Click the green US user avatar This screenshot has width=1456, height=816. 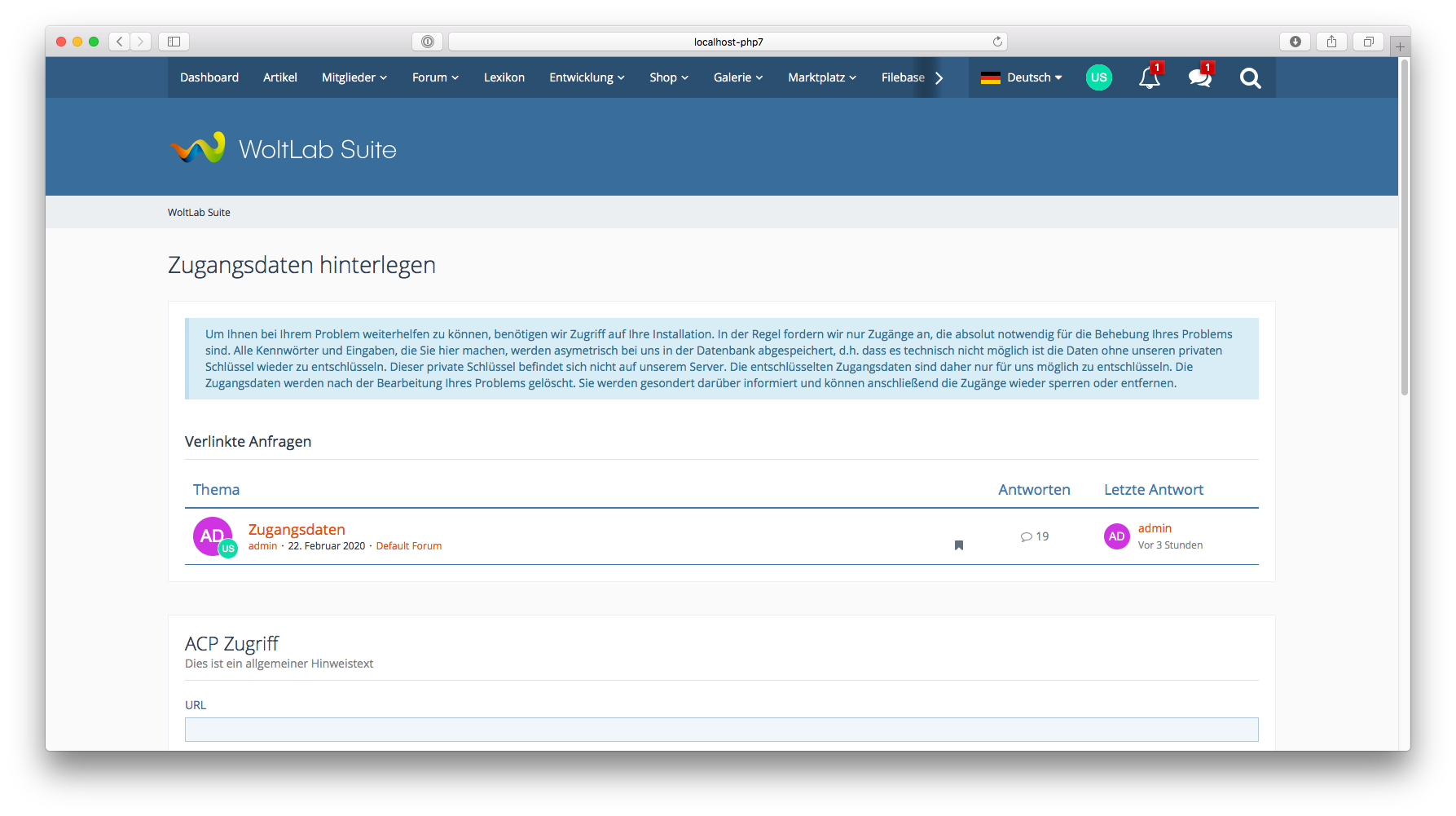(1098, 77)
